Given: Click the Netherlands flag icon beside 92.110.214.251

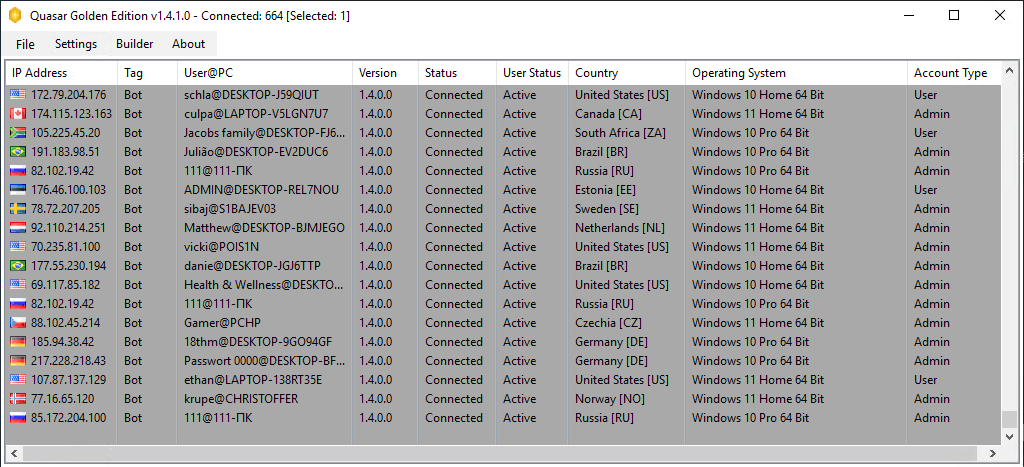Looking at the screenshot, I should (18, 228).
